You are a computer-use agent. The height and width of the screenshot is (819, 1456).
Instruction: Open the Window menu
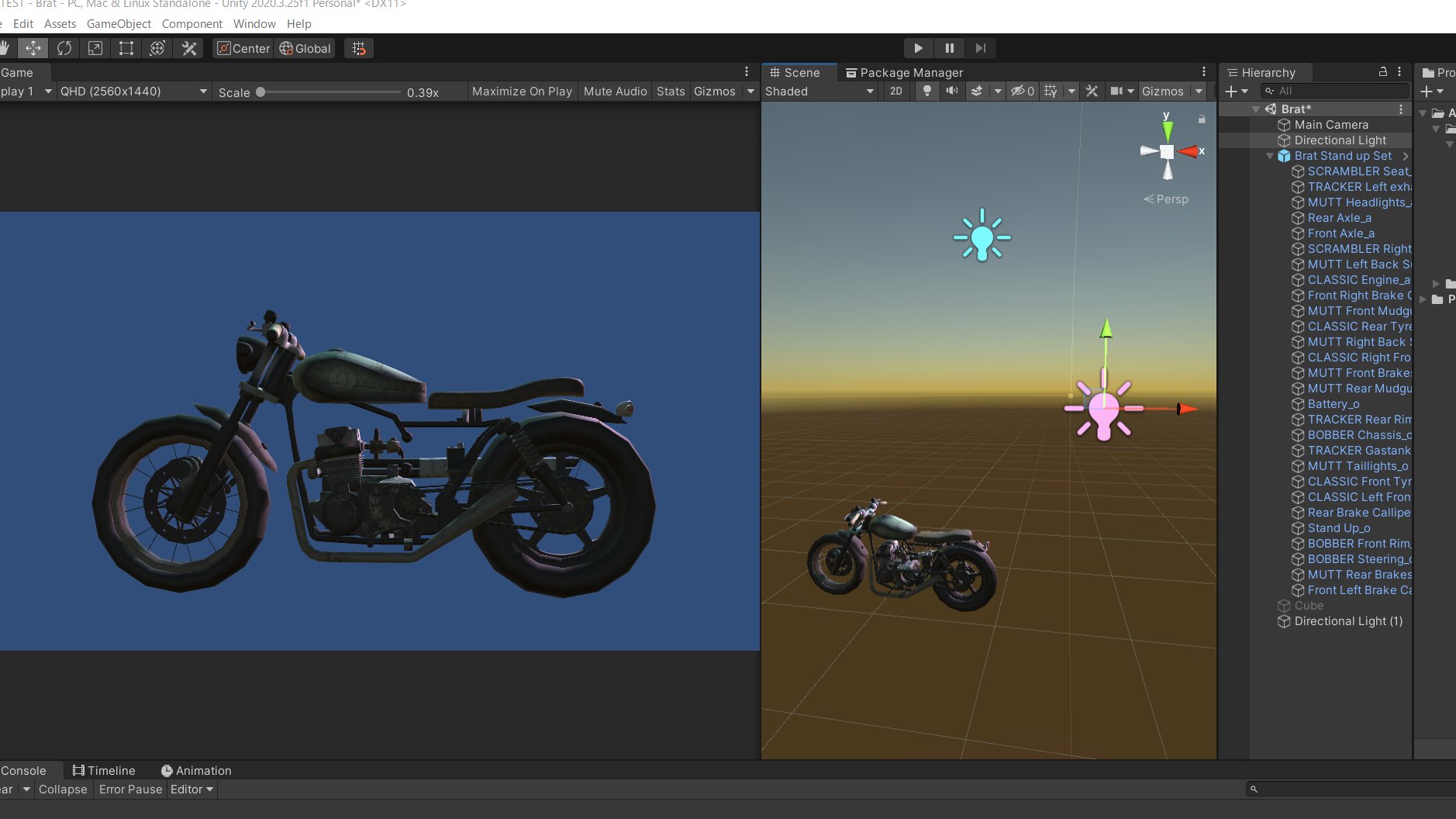tap(254, 24)
